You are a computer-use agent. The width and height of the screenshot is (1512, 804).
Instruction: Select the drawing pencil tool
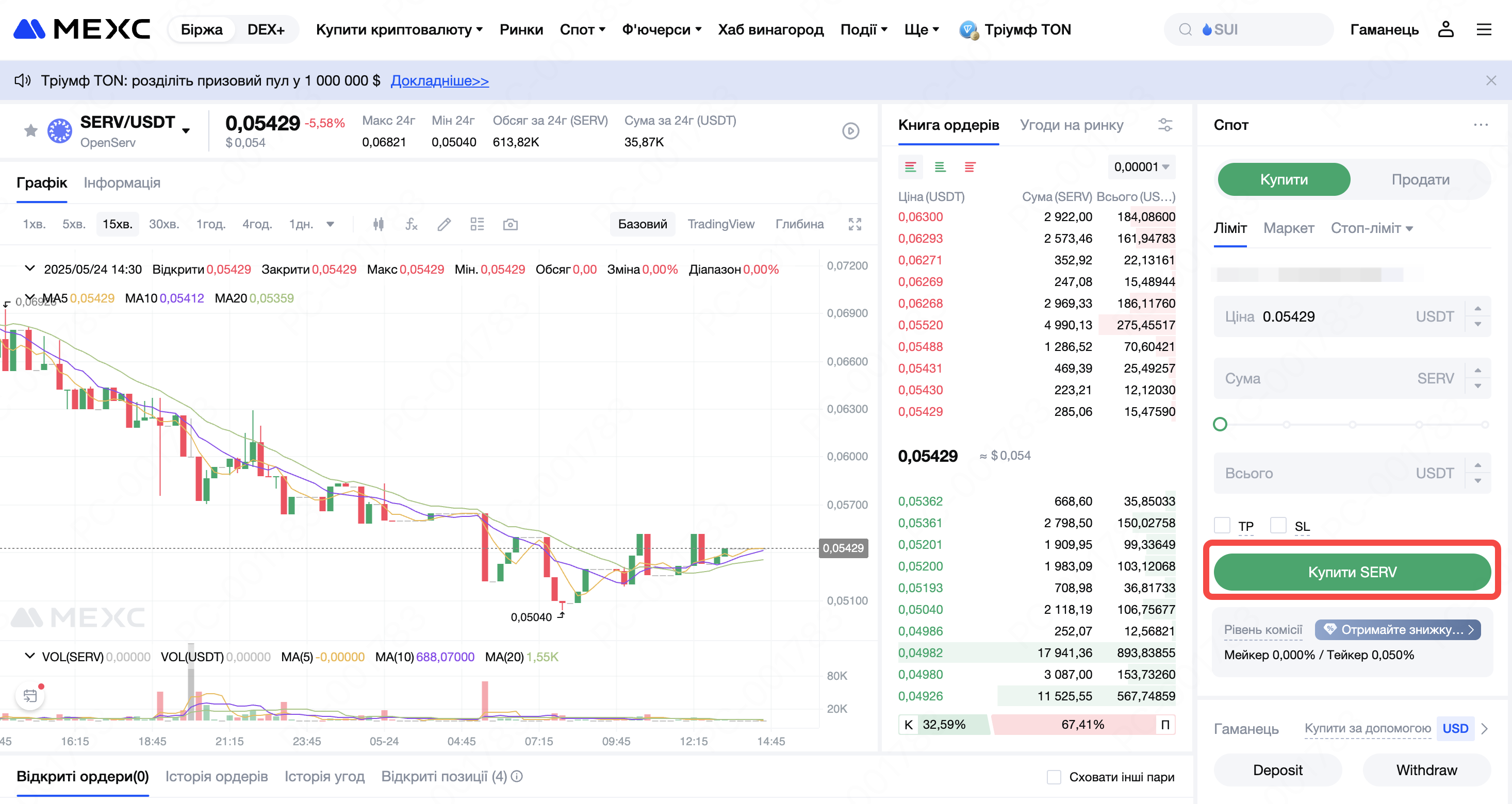coord(445,224)
